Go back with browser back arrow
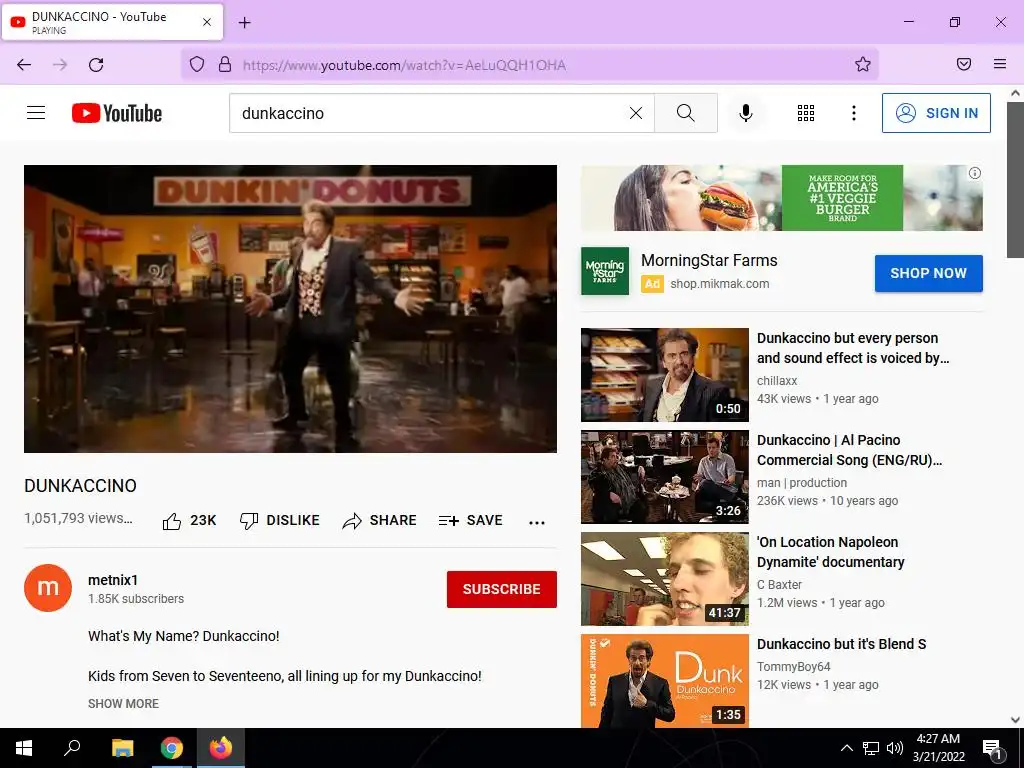Image resolution: width=1024 pixels, height=768 pixels. [24, 65]
